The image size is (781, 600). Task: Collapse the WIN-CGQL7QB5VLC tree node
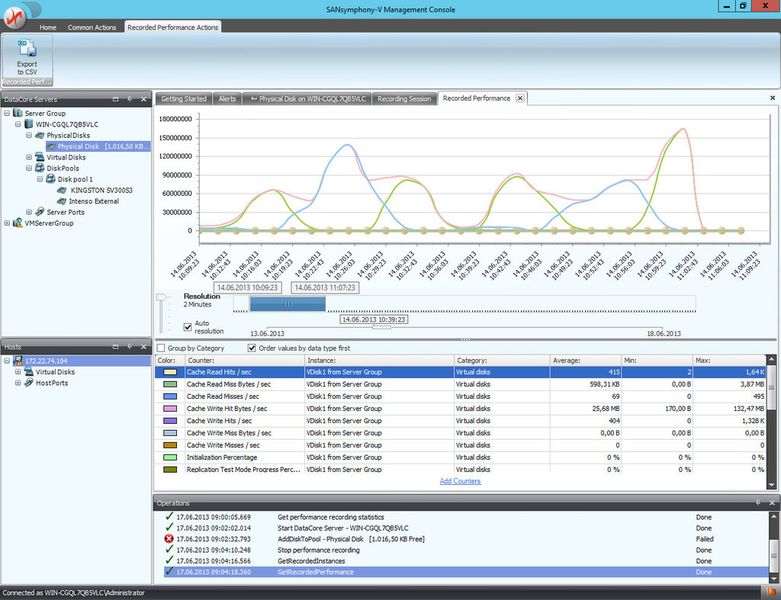click(18, 124)
